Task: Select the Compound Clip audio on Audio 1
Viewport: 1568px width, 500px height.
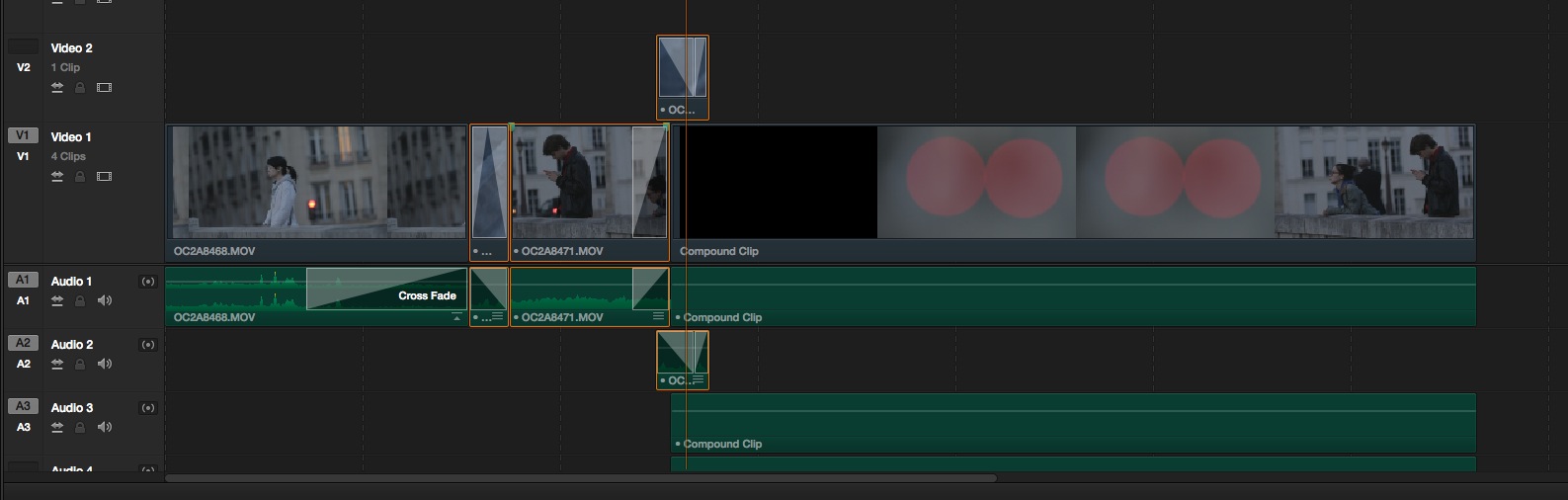Action: click(x=1073, y=296)
